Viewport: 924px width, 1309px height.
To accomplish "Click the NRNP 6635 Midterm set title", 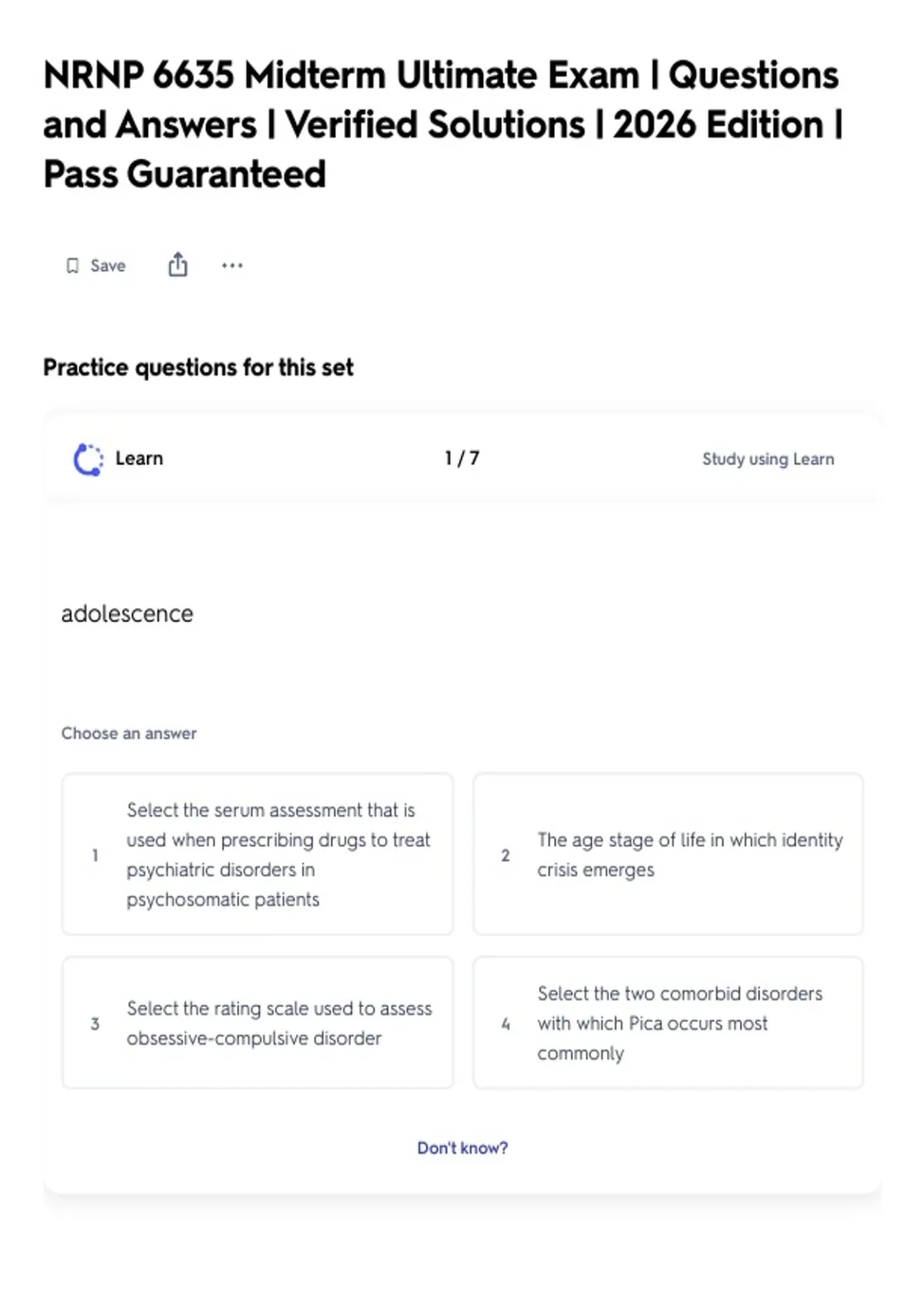I will (x=444, y=124).
